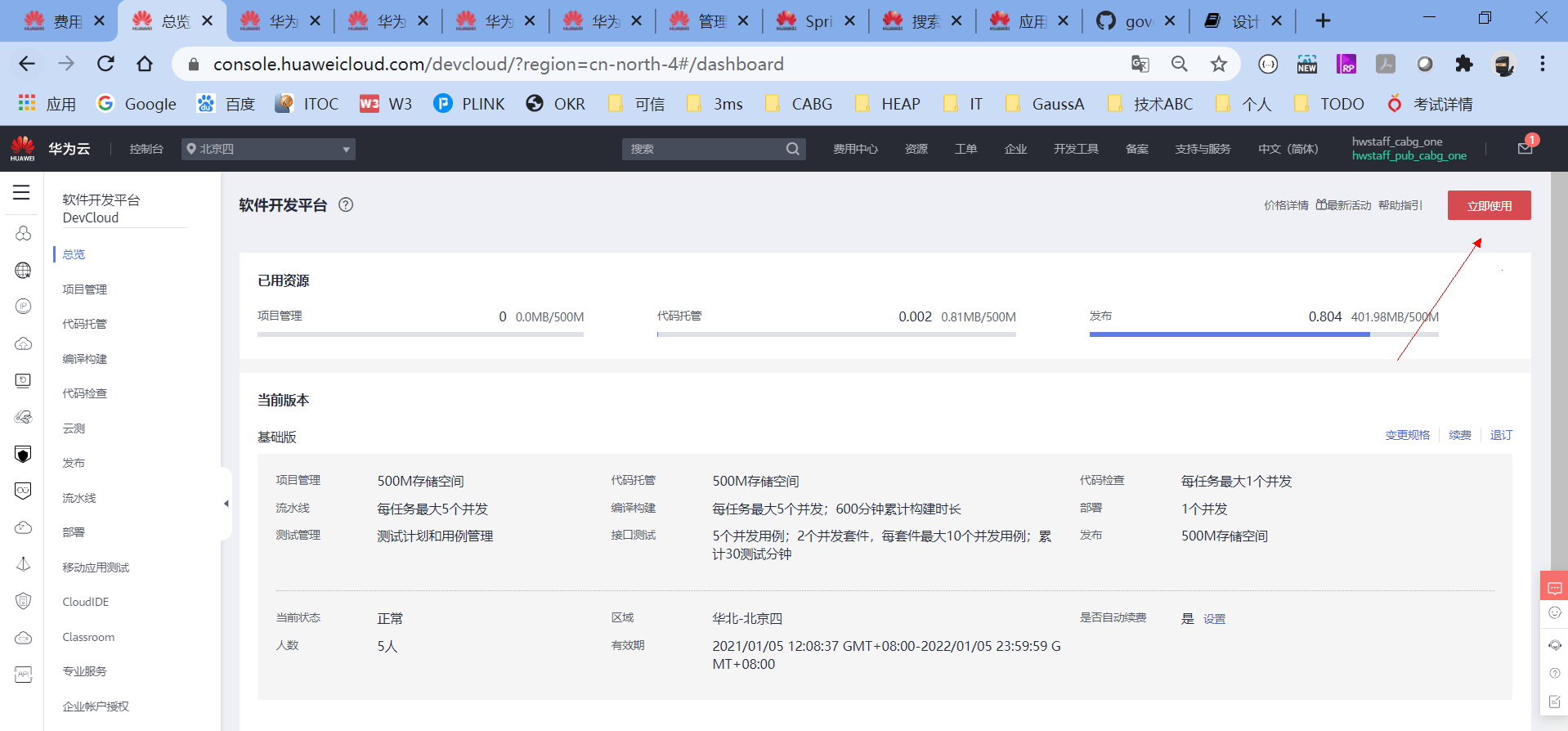Click the globe icon in left icon rail
Image resolution: width=1568 pixels, height=731 pixels.
23,271
